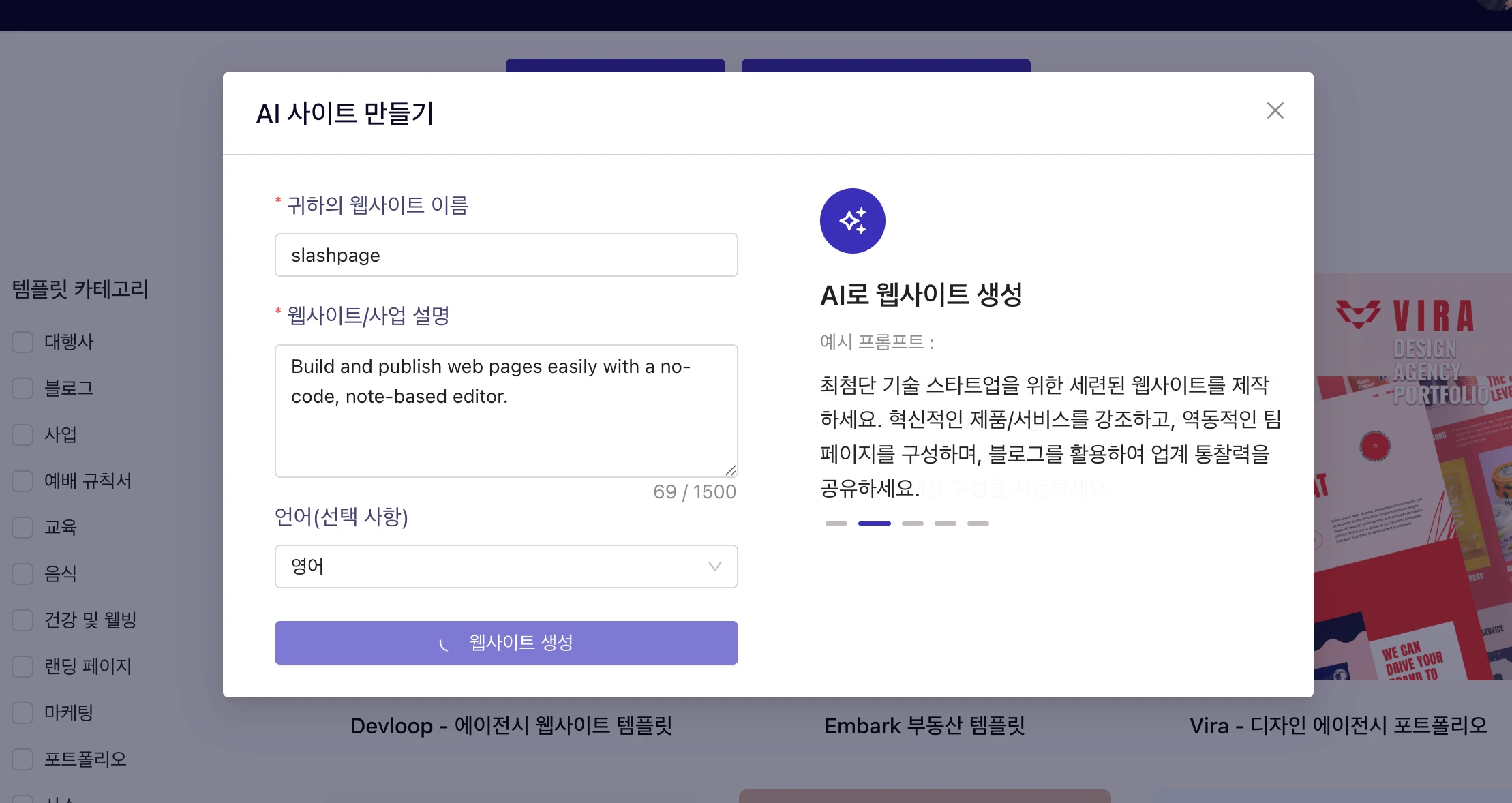The height and width of the screenshot is (803, 1512).
Task: Click the AI로 웹사이트 생성 heading
Action: pos(921,294)
